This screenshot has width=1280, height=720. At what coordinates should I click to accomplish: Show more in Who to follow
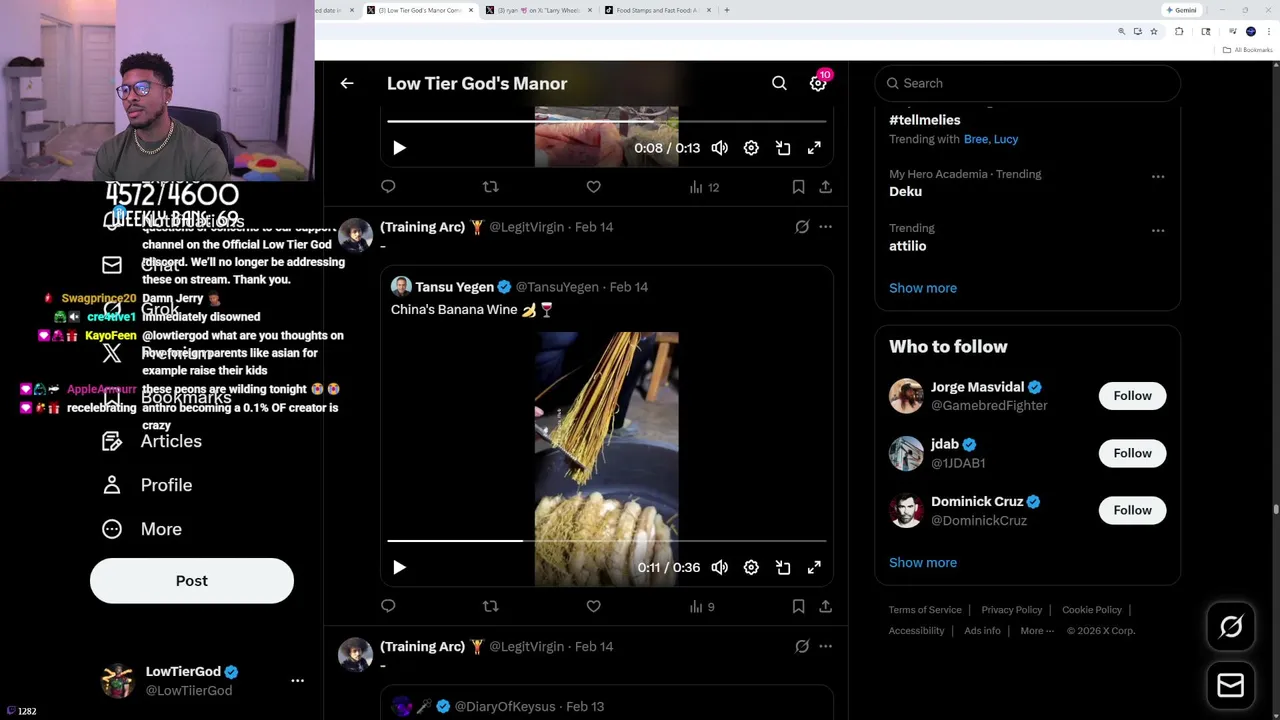point(923,562)
